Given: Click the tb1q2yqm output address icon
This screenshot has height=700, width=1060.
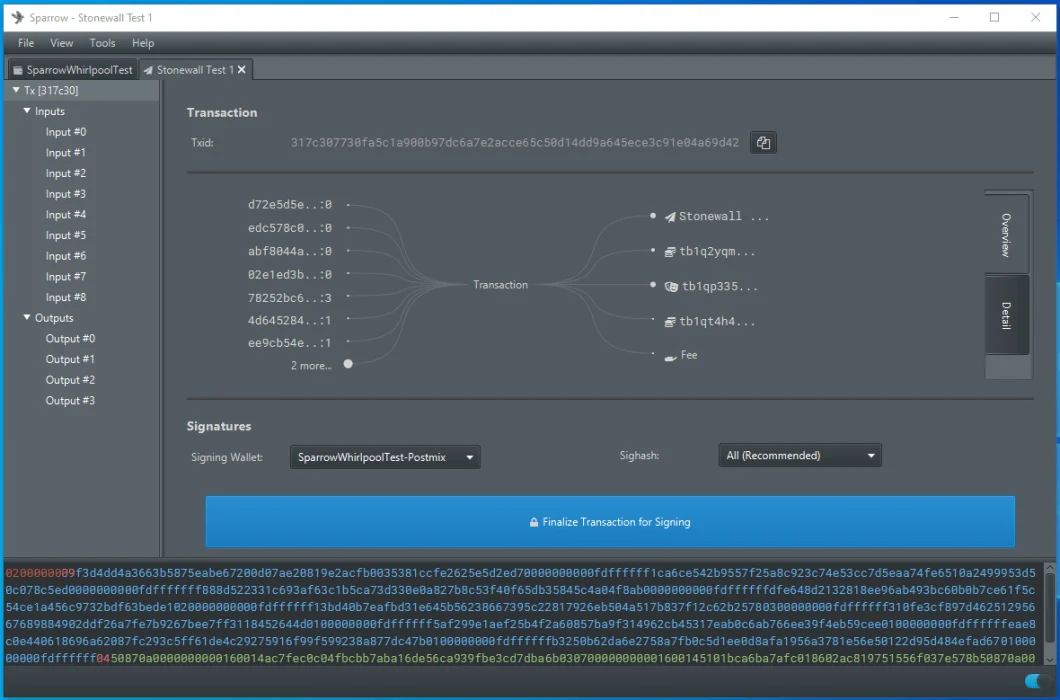Looking at the screenshot, I should pos(670,252).
